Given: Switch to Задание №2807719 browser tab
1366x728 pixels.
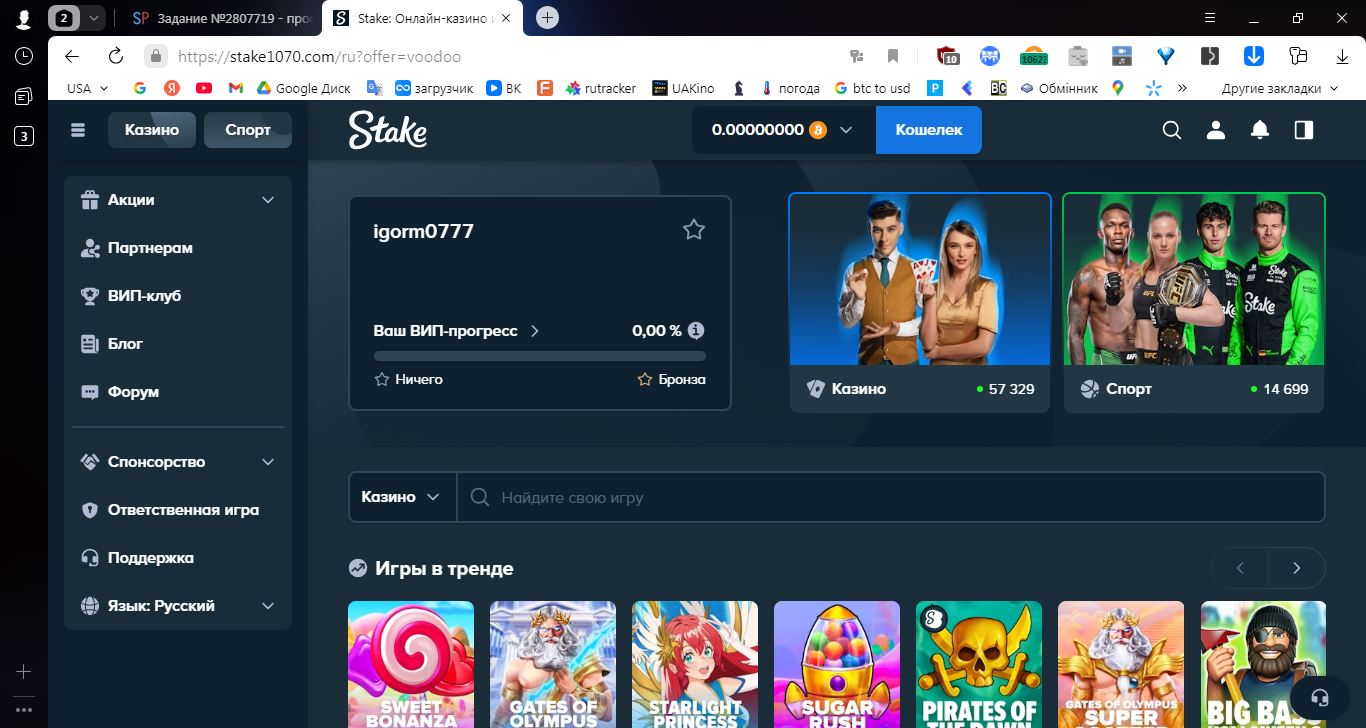Looking at the screenshot, I should click(223, 18).
